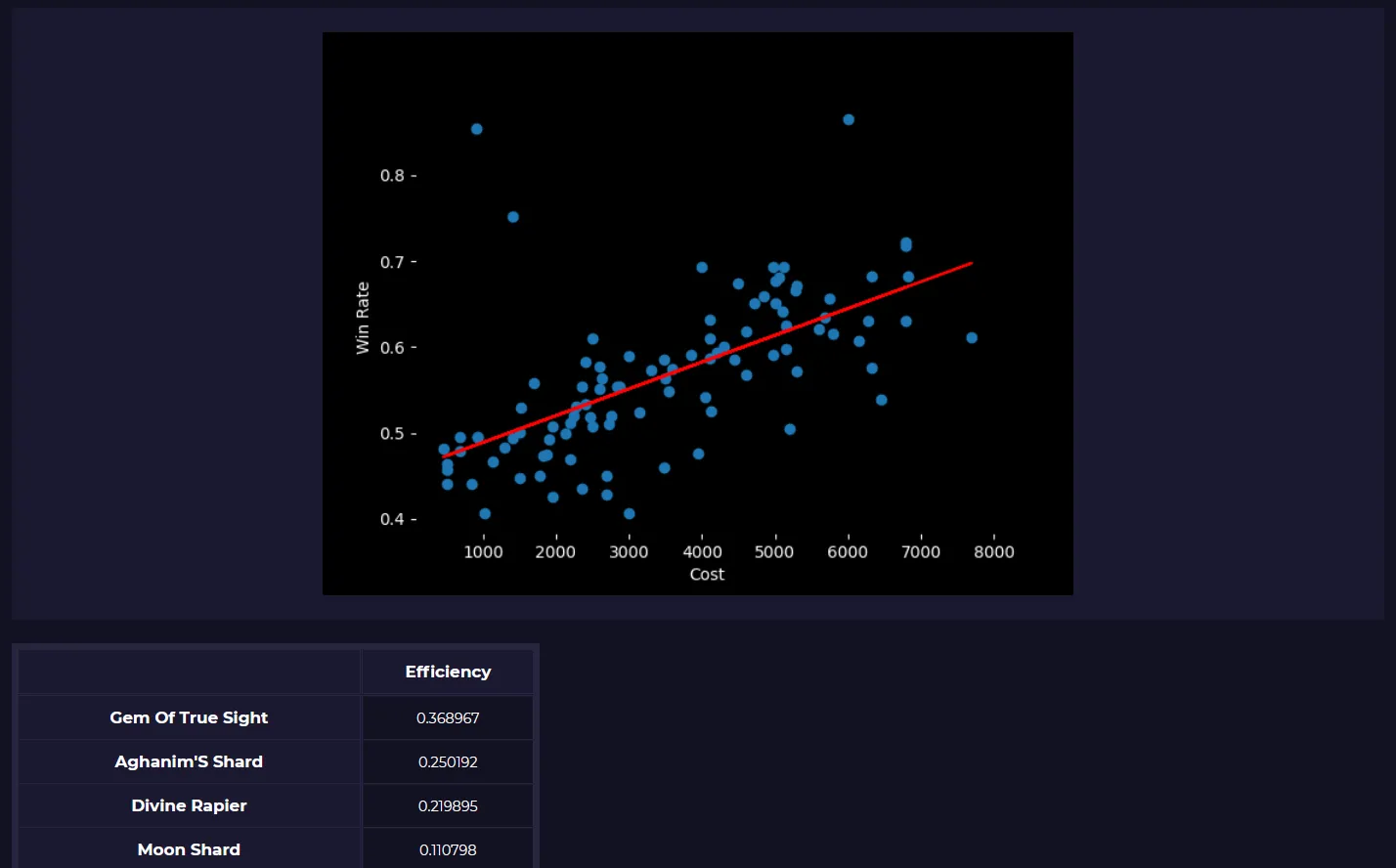Click the Gem Of True Sight row label

(189, 716)
